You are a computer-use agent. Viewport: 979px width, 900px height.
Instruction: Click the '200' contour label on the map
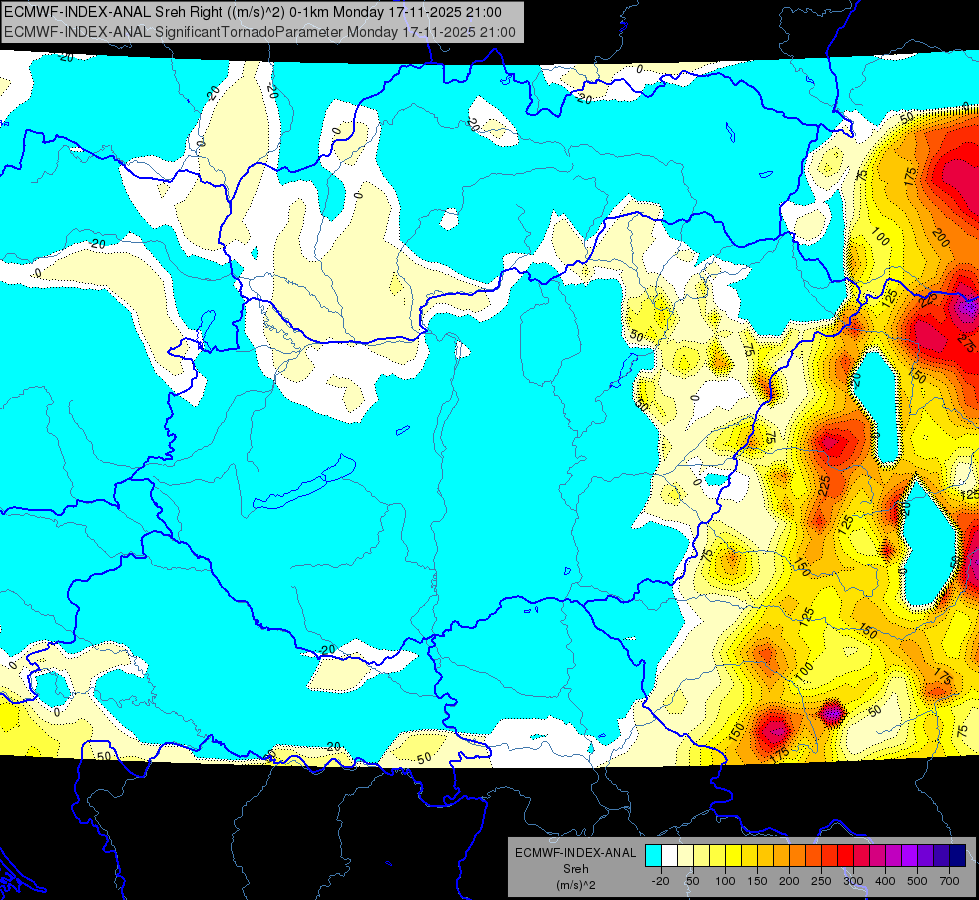(x=941, y=237)
